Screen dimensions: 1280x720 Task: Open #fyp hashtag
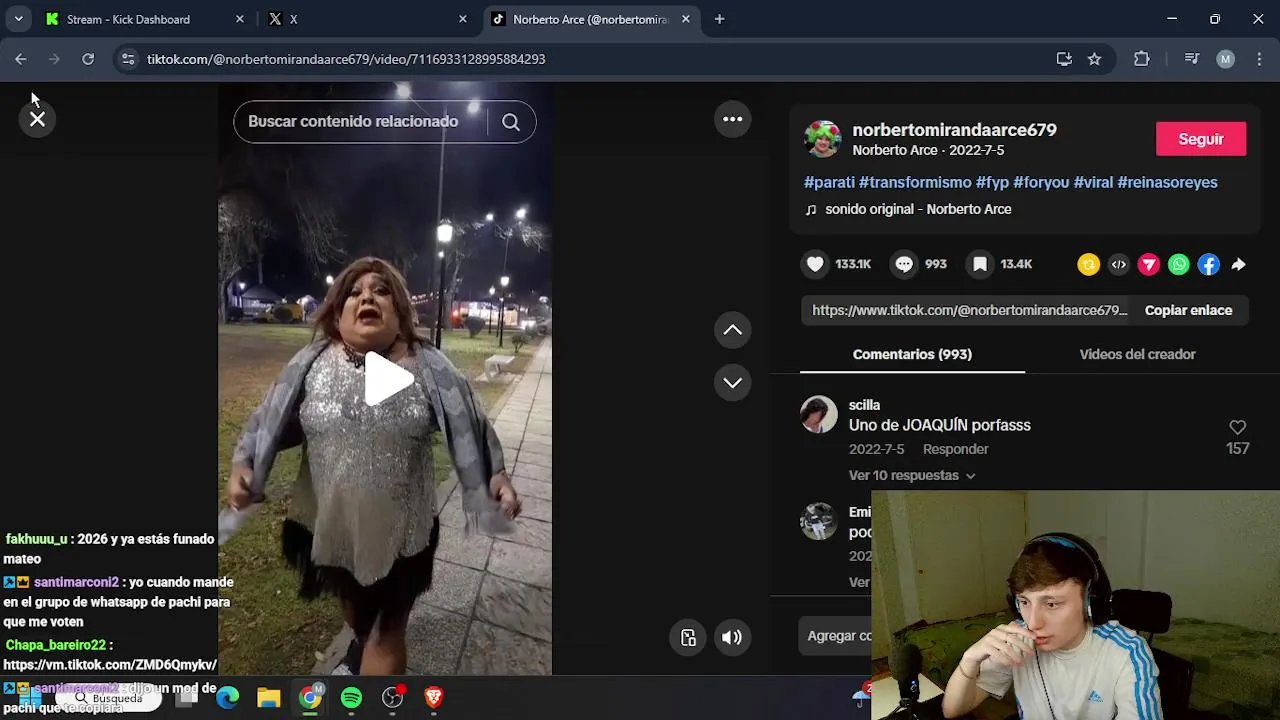coord(992,182)
